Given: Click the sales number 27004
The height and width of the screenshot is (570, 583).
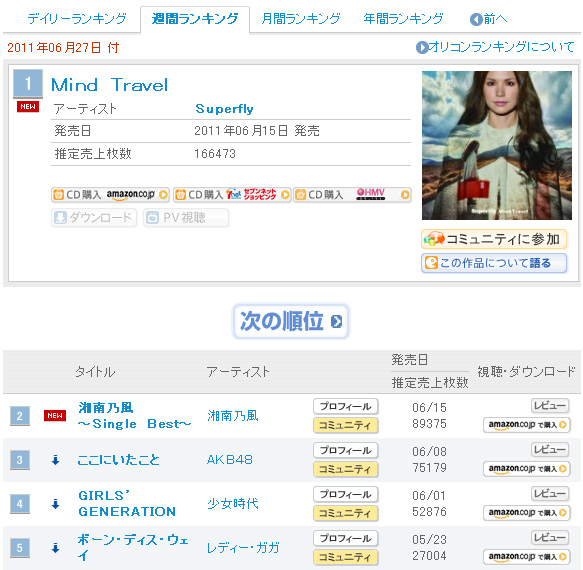Looking at the screenshot, I should pos(429,555).
